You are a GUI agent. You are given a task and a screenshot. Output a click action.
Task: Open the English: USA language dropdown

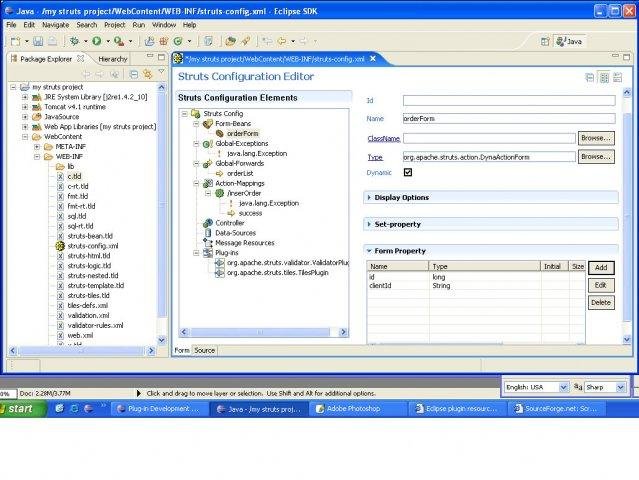click(564, 387)
